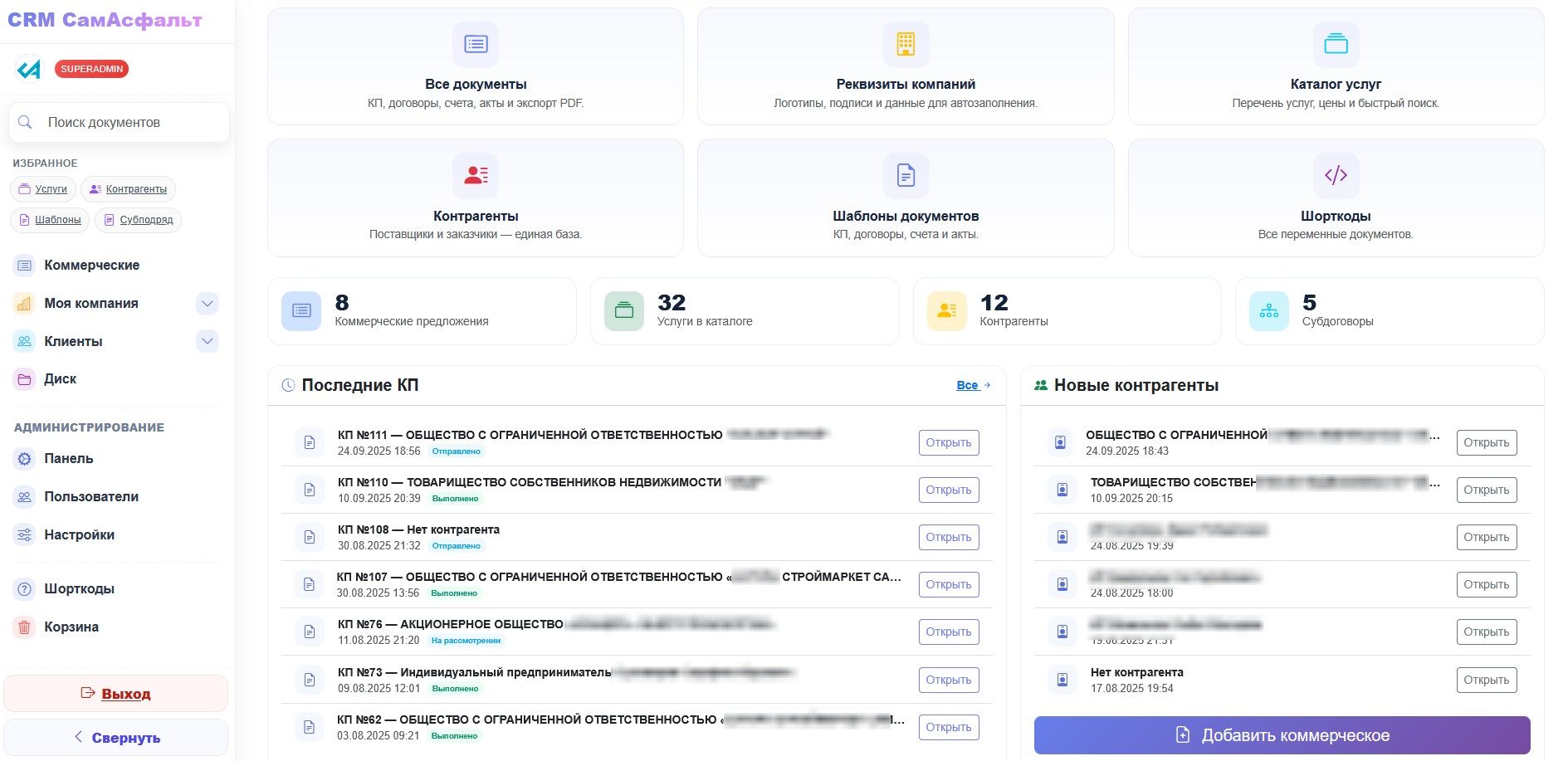Viewport: 1568px width, 761px height.
Task: Click the CRM СамАсфальт title
Action: [x=105, y=20]
